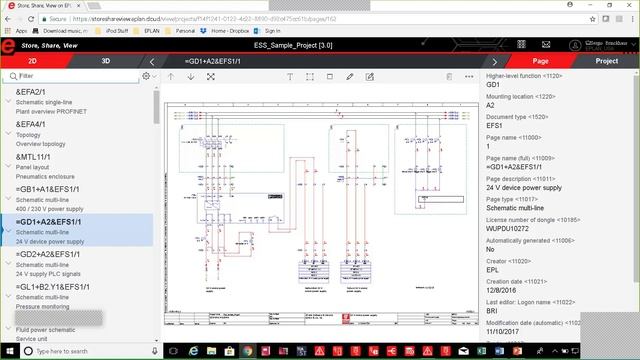Collapse the =GD1+A2&EFS1/1 page entry
The image size is (640, 360).
tap(9, 231)
